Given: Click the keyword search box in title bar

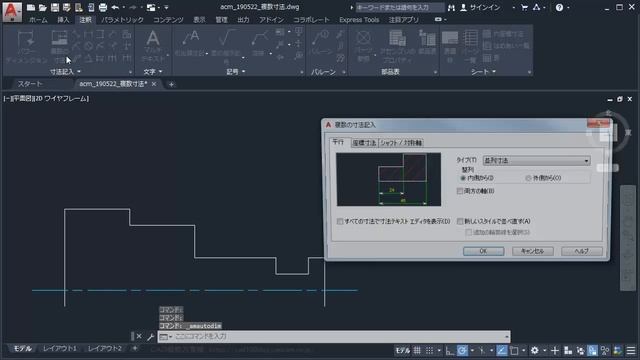Looking at the screenshot, I should [x=399, y=7].
